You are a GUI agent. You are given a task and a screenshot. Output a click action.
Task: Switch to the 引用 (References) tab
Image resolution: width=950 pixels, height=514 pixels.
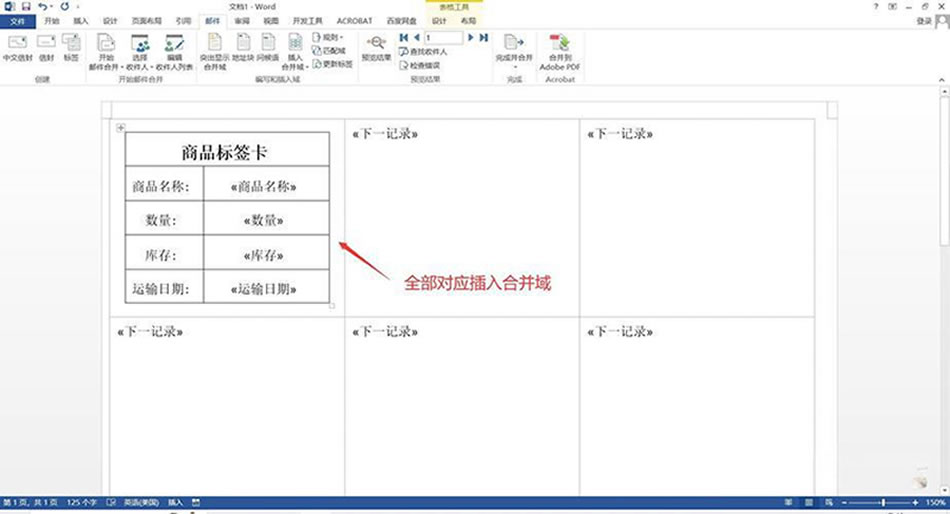183,21
